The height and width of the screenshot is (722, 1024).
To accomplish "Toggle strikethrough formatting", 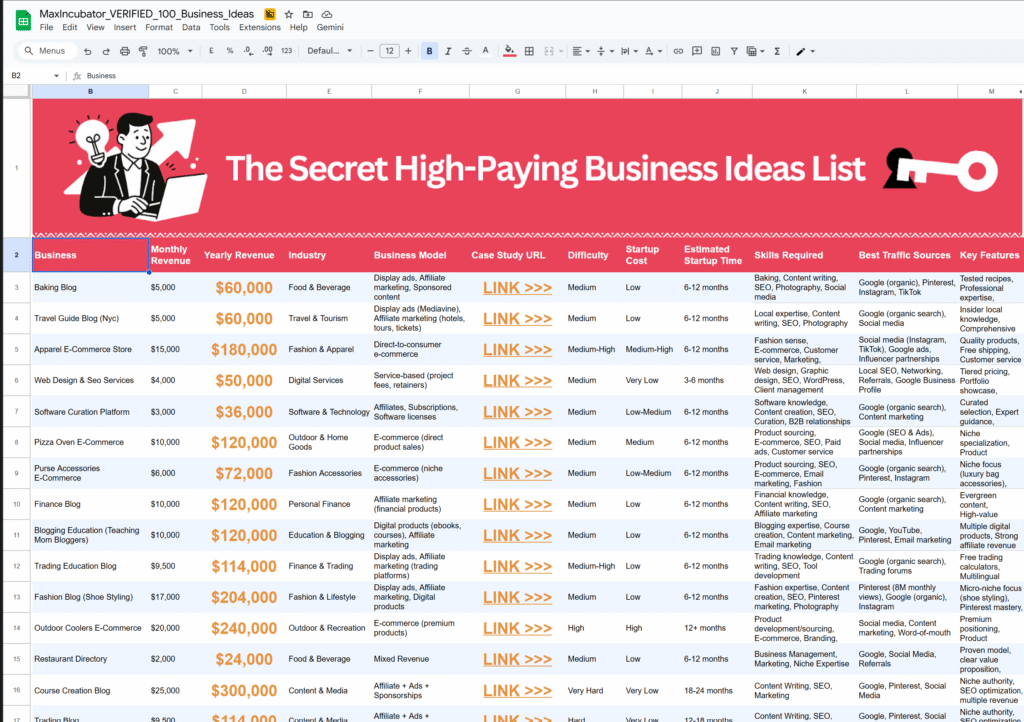I will point(466,51).
